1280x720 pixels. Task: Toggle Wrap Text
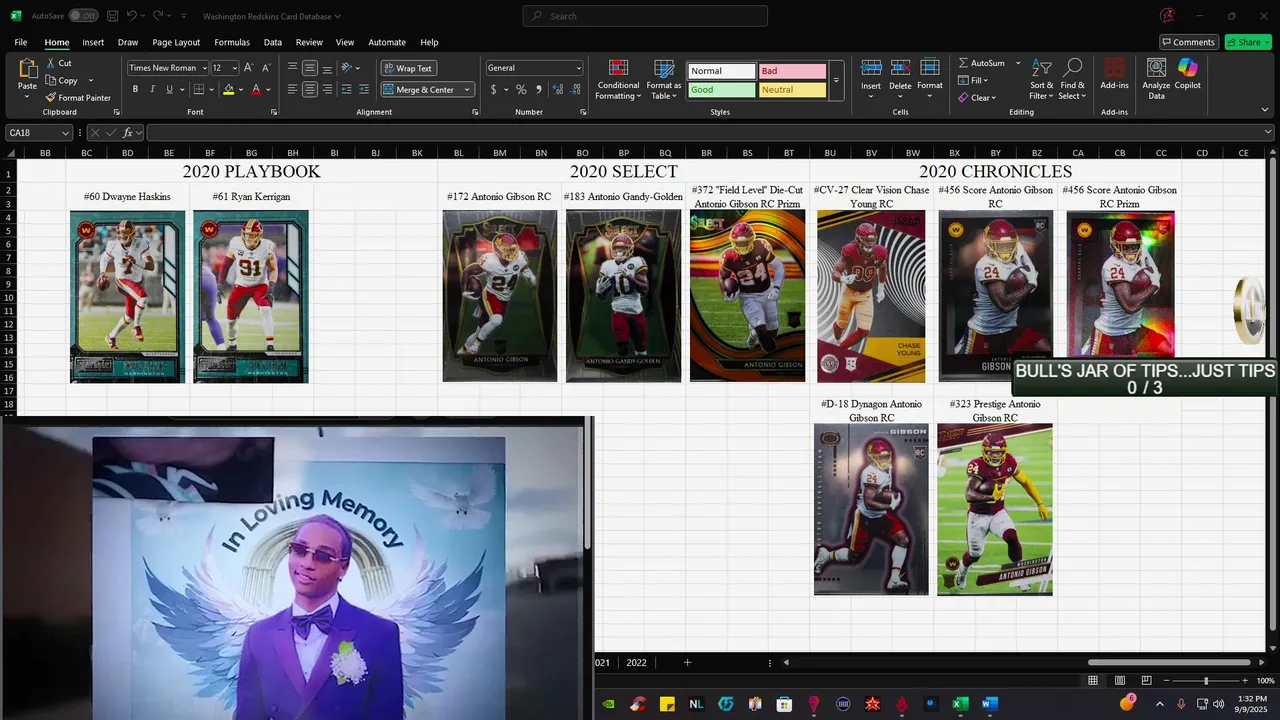pyautogui.click(x=407, y=68)
